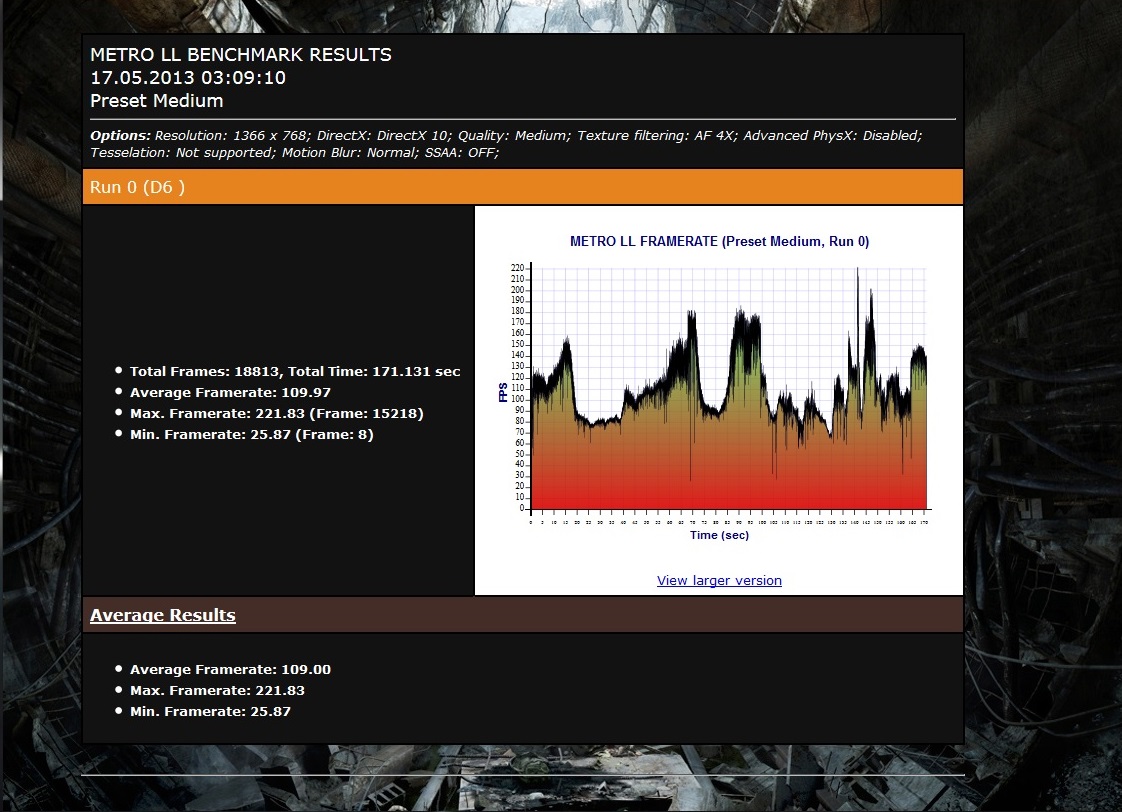Click the Time (sec) axis label

point(719,535)
